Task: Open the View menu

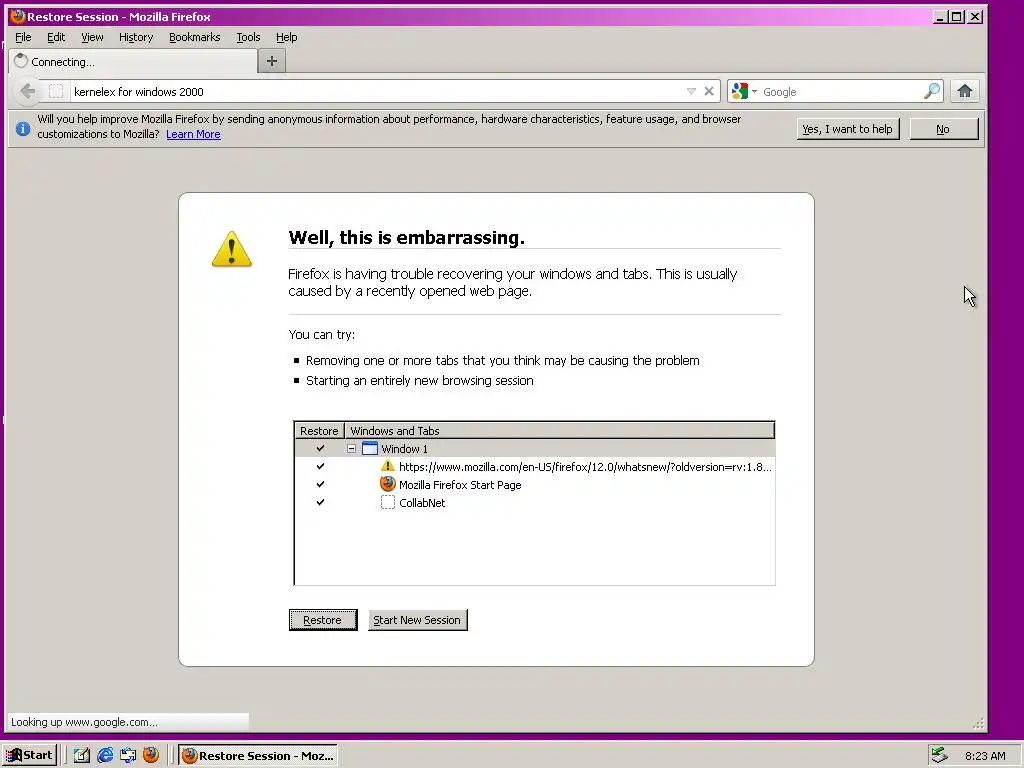Action: click(92, 37)
